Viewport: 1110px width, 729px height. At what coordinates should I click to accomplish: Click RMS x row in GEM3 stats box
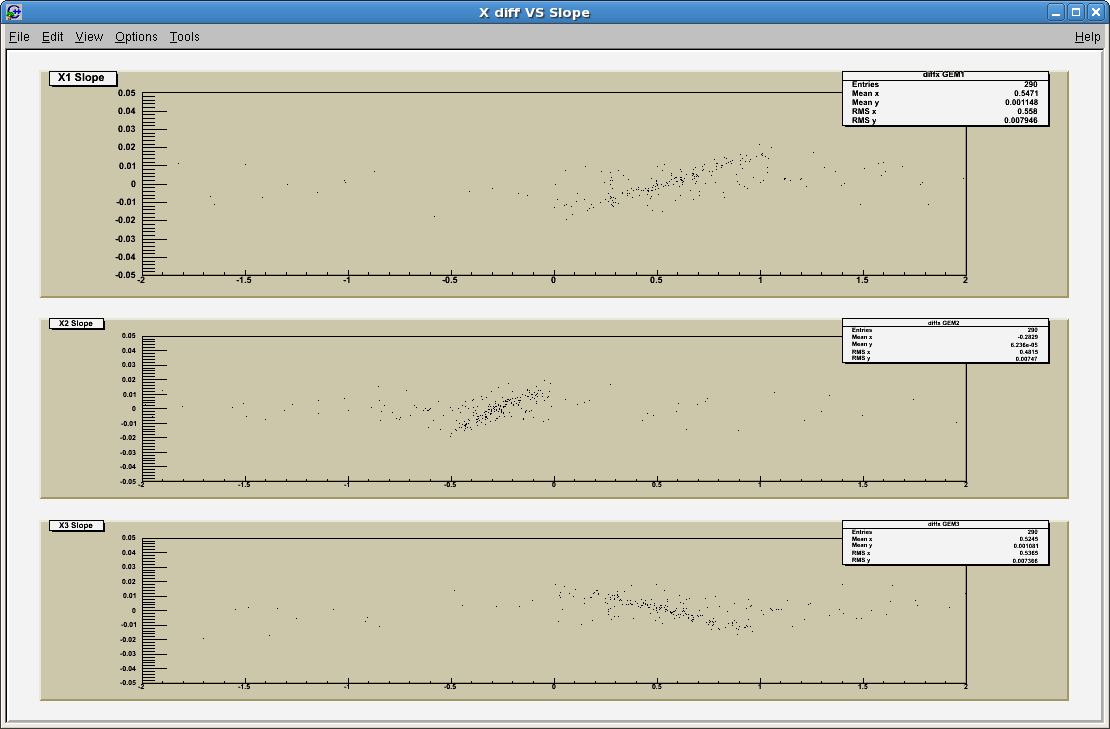click(944, 553)
